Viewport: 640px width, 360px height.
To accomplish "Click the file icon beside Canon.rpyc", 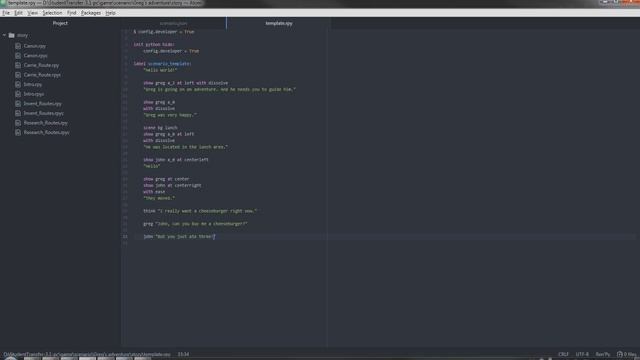I will pyautogui.click(x=18, y=56).
